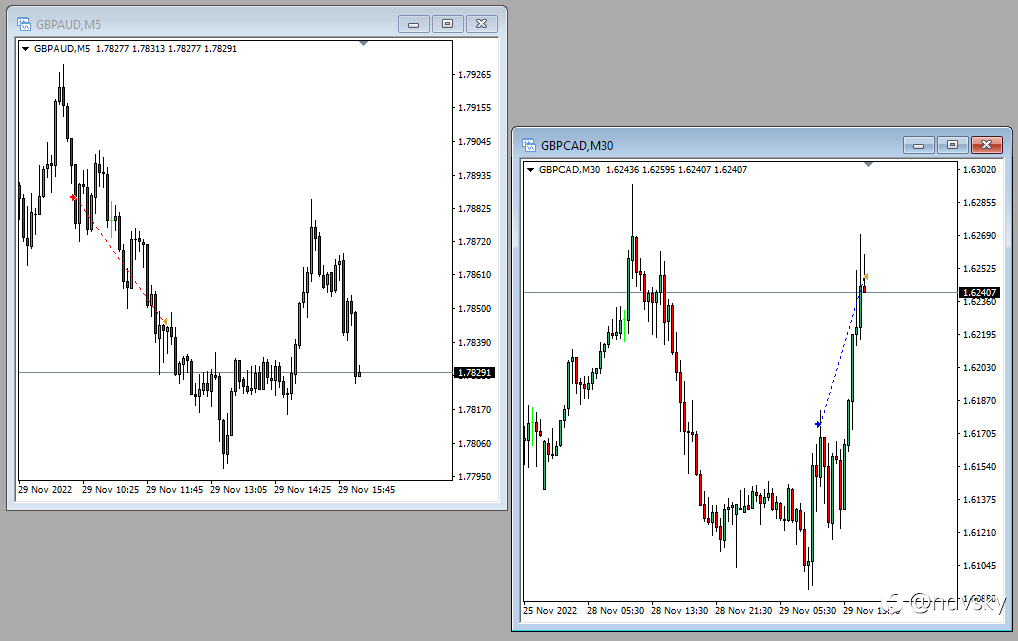Close the GBPCAD,M30 chart window
This screenshot has width=1018, height=641.
[986, 145]
